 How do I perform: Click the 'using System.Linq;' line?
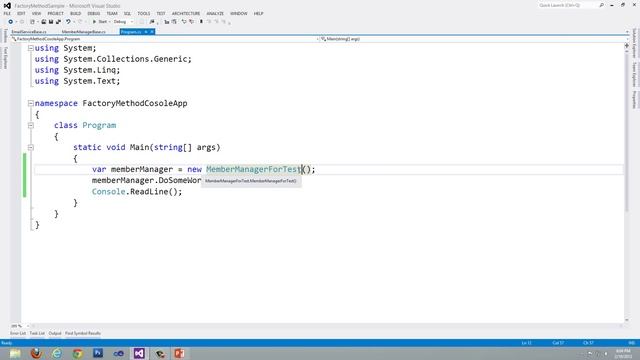click(x=78, y=70)
